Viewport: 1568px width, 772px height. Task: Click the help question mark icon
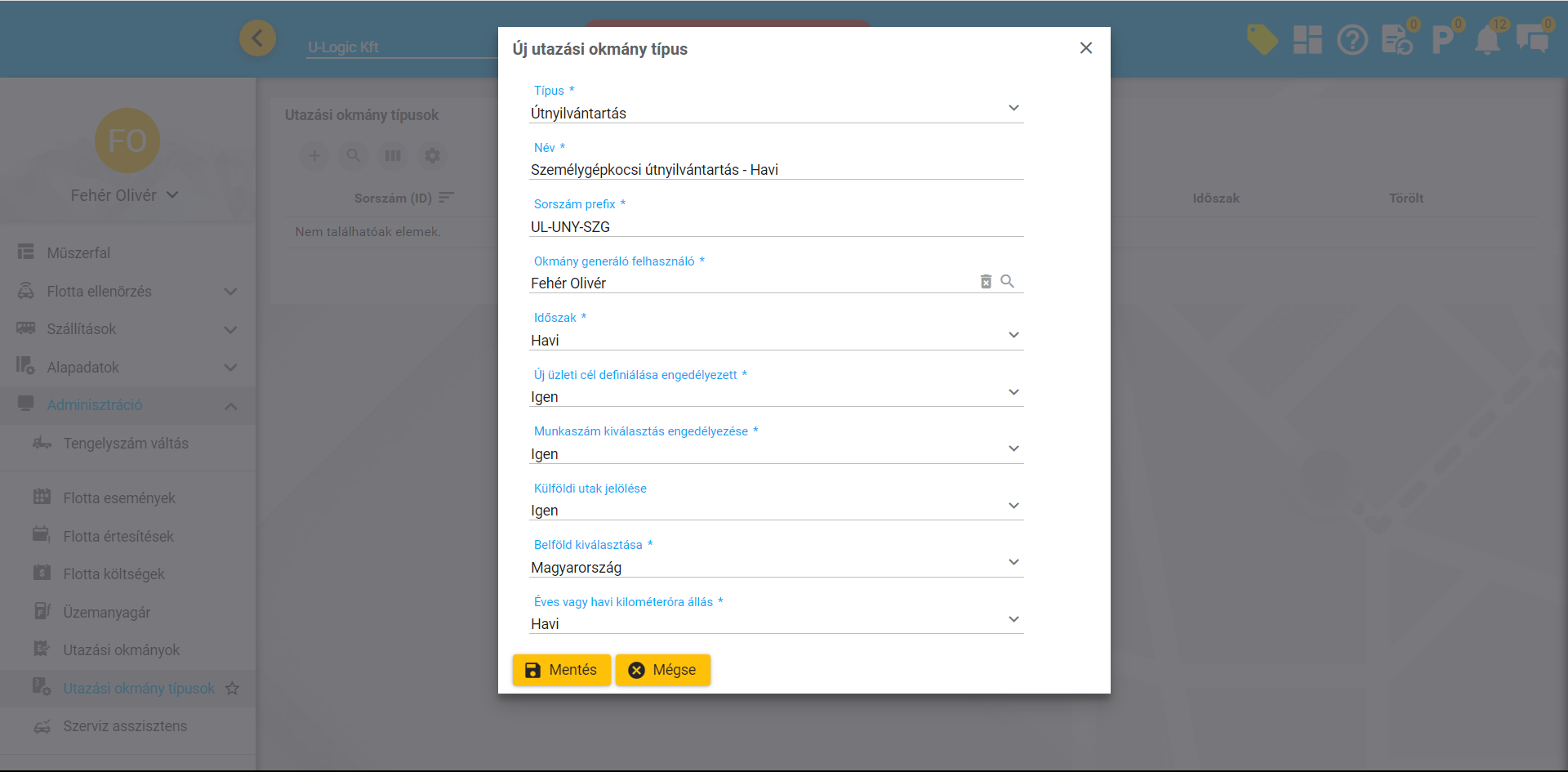click(x=1352, y=39)
